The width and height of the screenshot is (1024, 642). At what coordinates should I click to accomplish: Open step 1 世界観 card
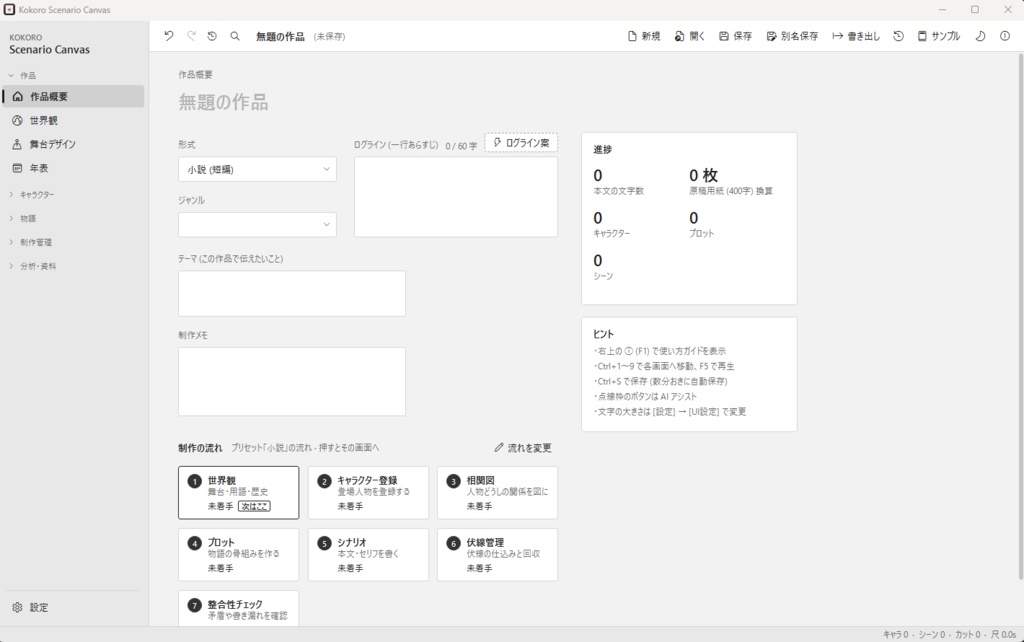(x=238, y=492)
